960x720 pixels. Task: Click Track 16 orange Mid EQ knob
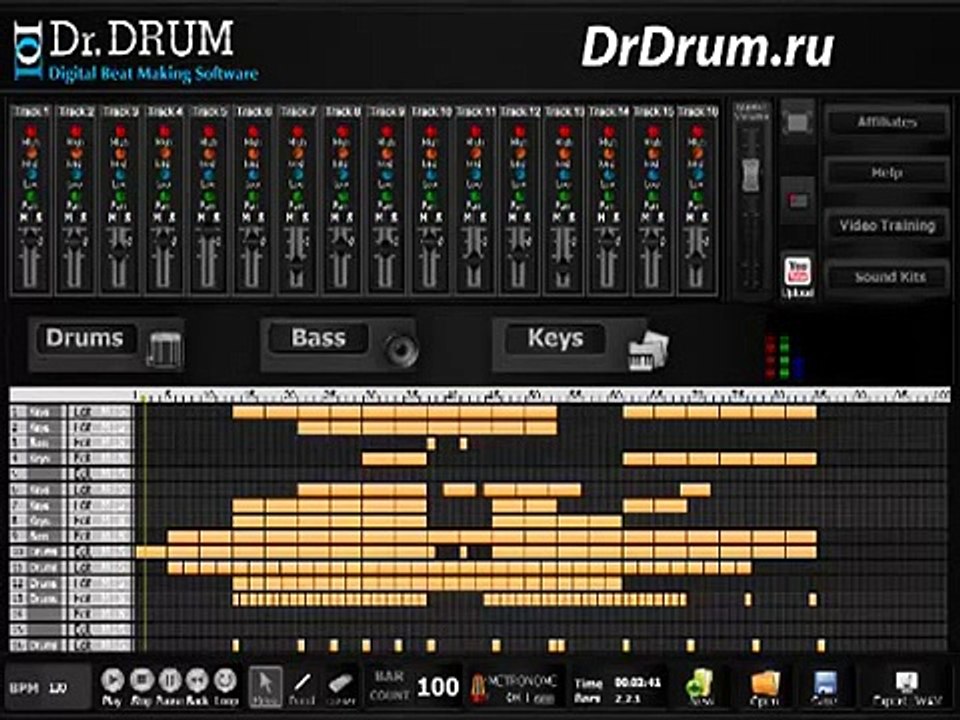tap(698, 153)
